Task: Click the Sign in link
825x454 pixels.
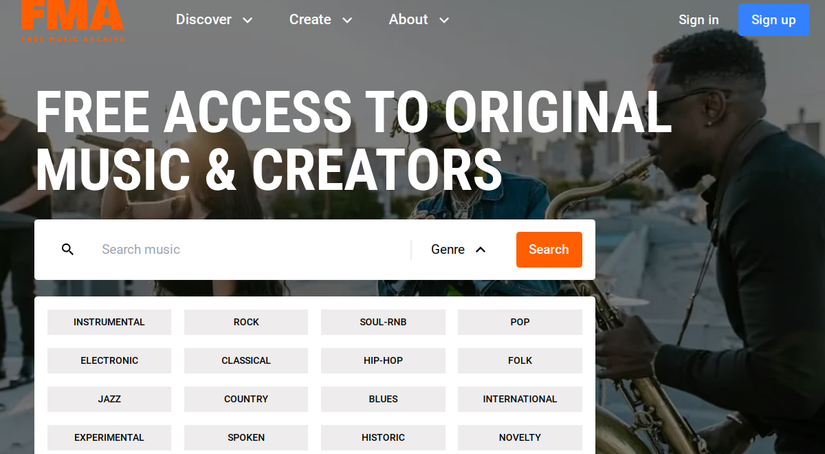Action: (x=698, y=20)
